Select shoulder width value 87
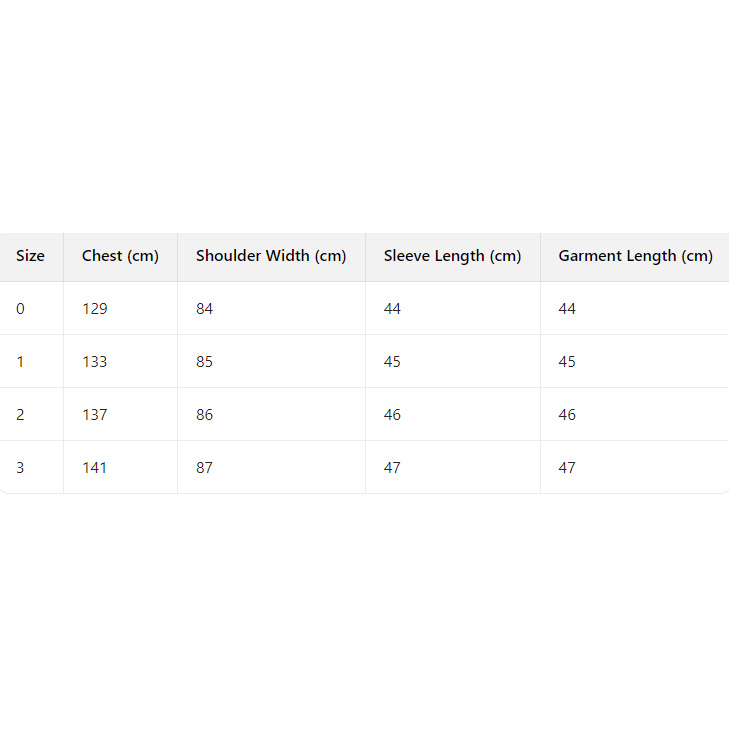Image resolution: width=729 pixels, height=729 pixels. coord(204,468)
